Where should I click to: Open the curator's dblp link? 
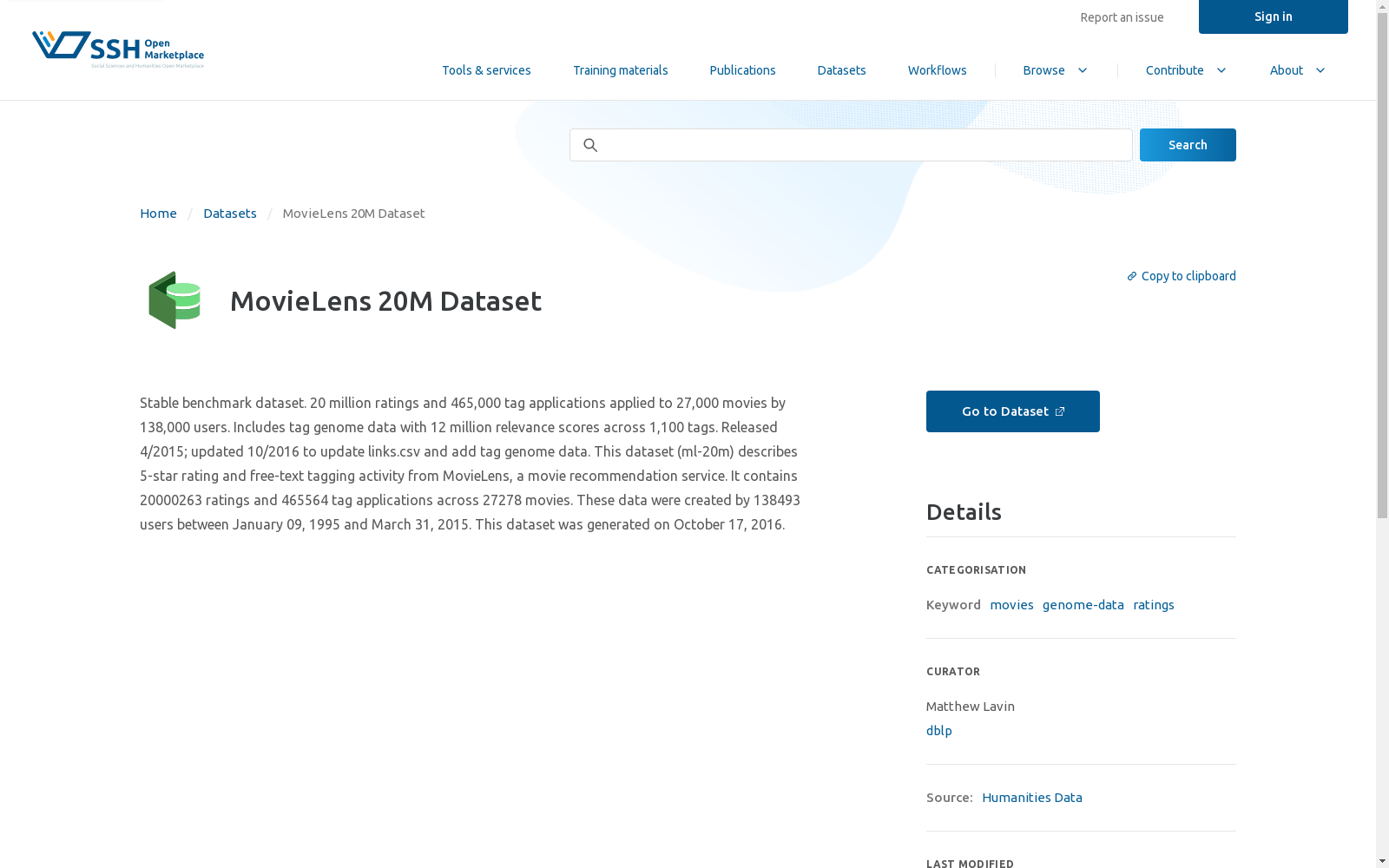pos(939,731)
